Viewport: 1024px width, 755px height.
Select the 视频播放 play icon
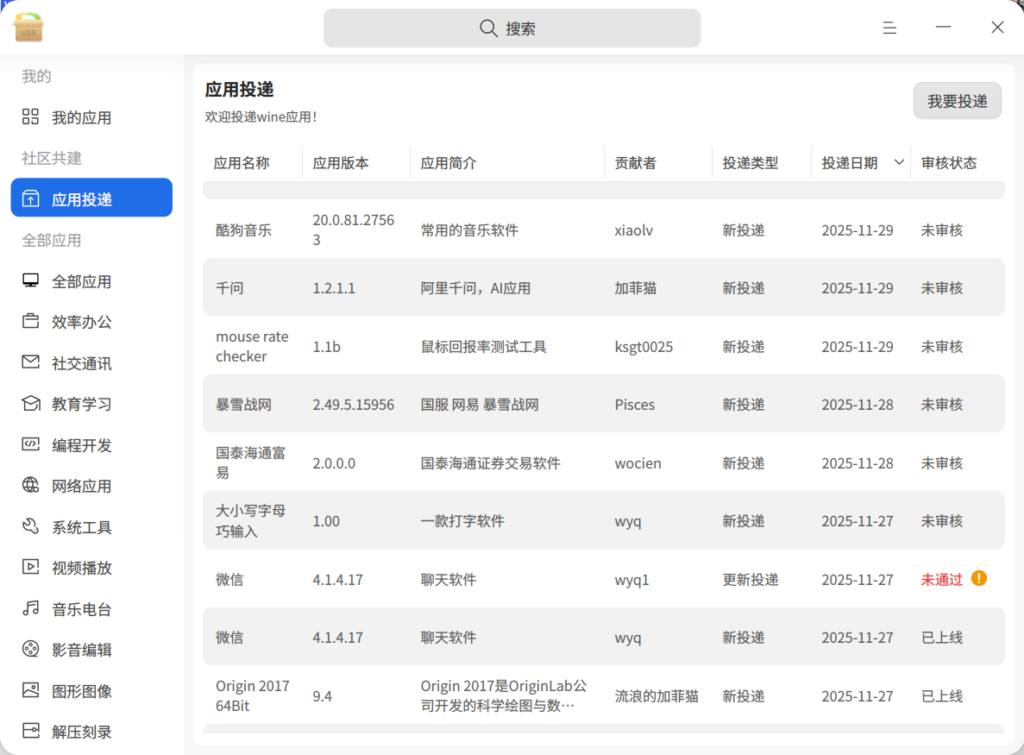click(31, 568)
